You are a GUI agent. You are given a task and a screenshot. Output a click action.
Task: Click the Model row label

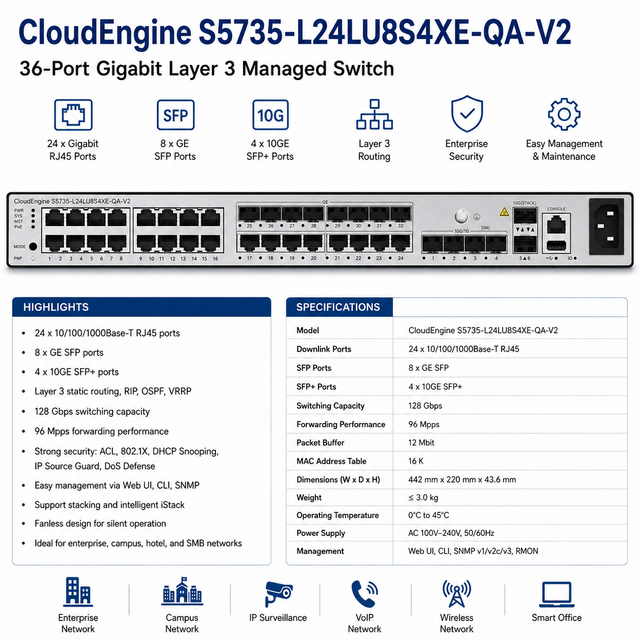(x=308, y=330)
